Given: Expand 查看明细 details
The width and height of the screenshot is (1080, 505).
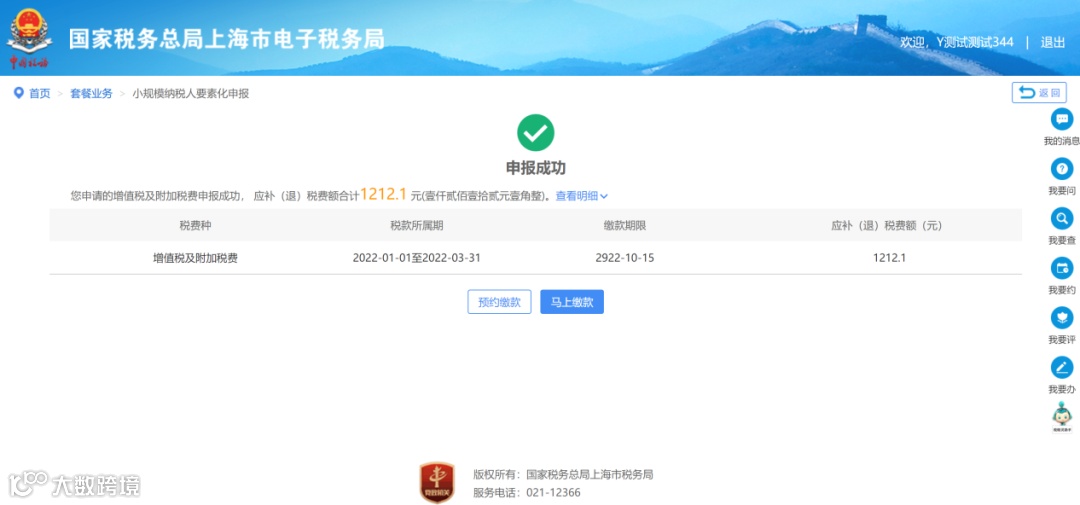Looking at the screenshot, I should coord(581,196).
